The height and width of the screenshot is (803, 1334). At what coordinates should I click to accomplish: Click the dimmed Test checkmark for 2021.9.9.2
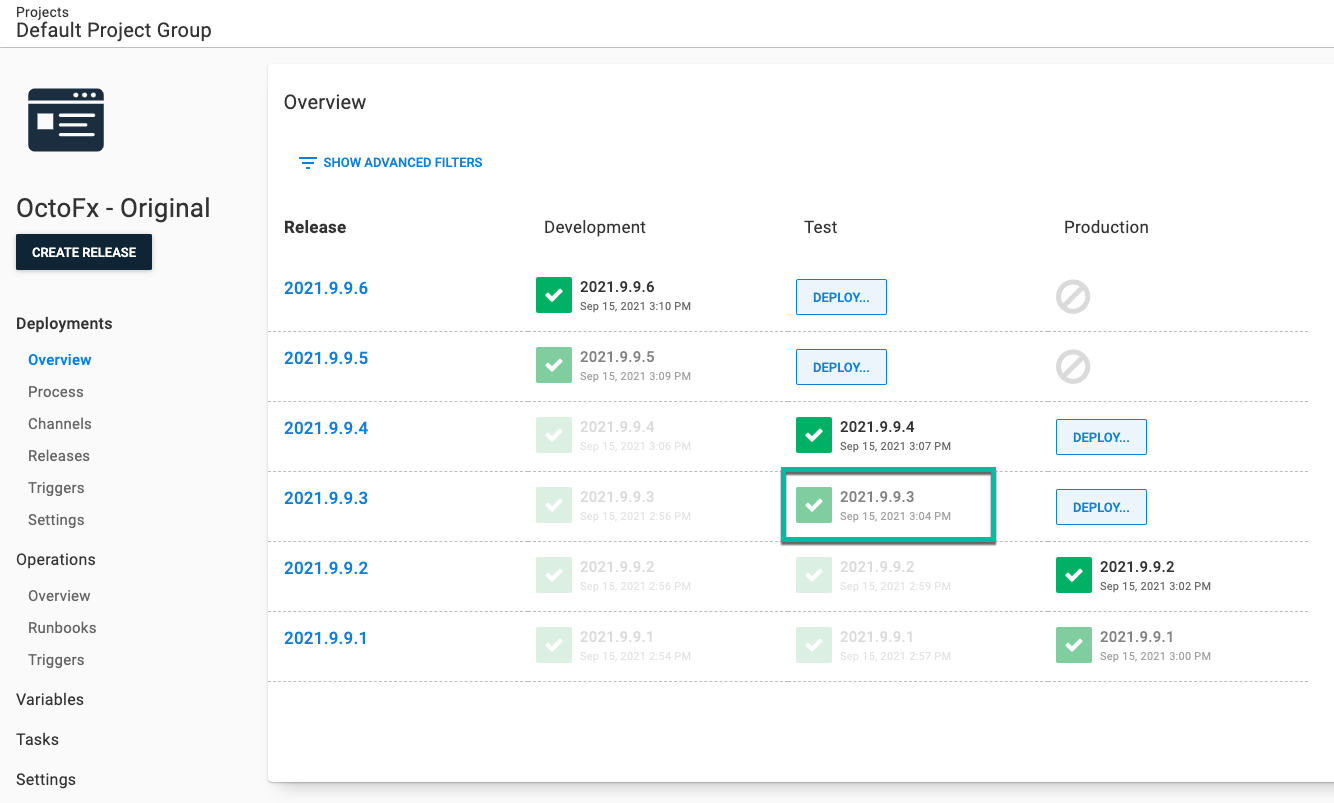[x=813, y=575]
